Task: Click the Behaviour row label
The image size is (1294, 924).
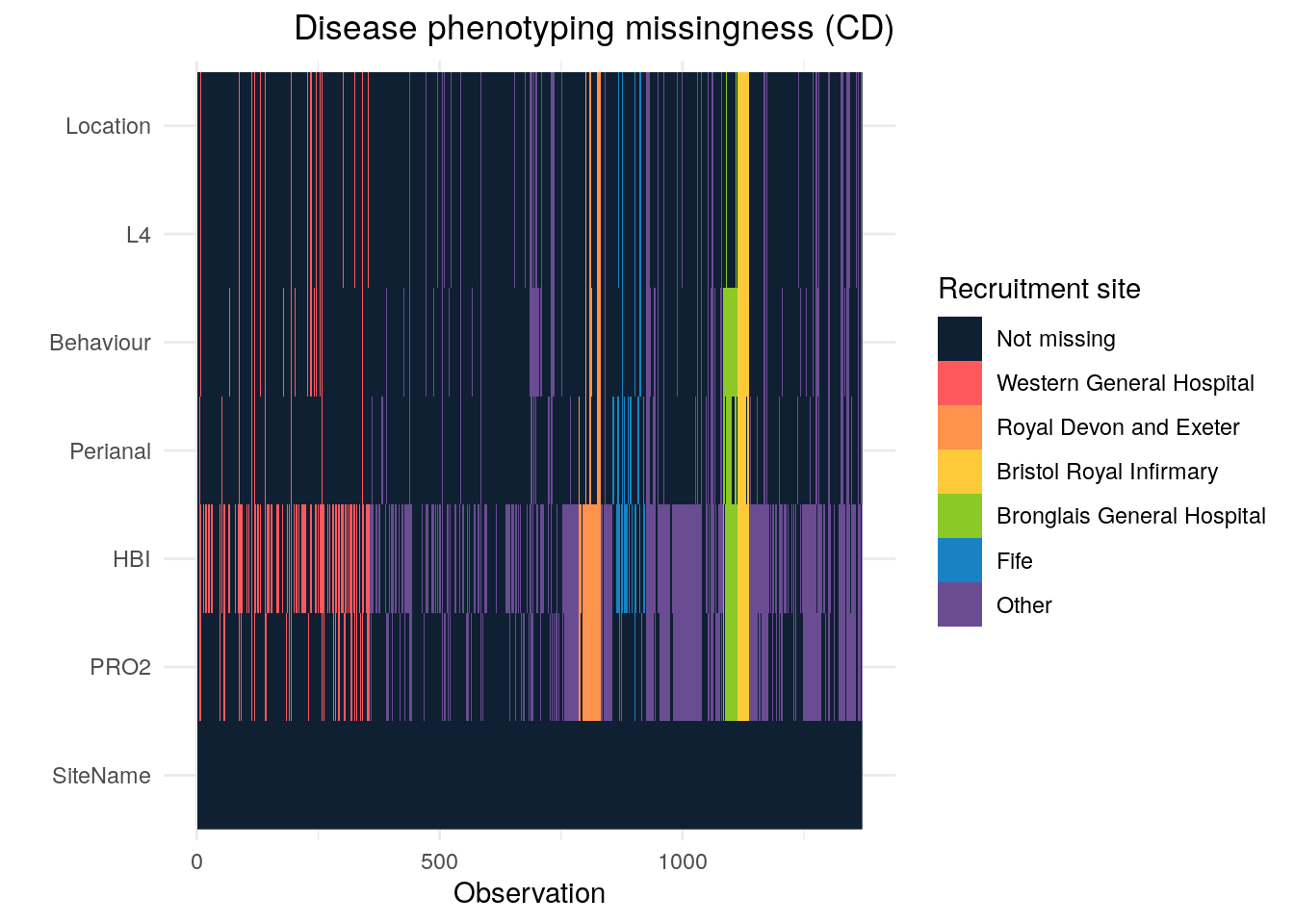Action: 100,343
